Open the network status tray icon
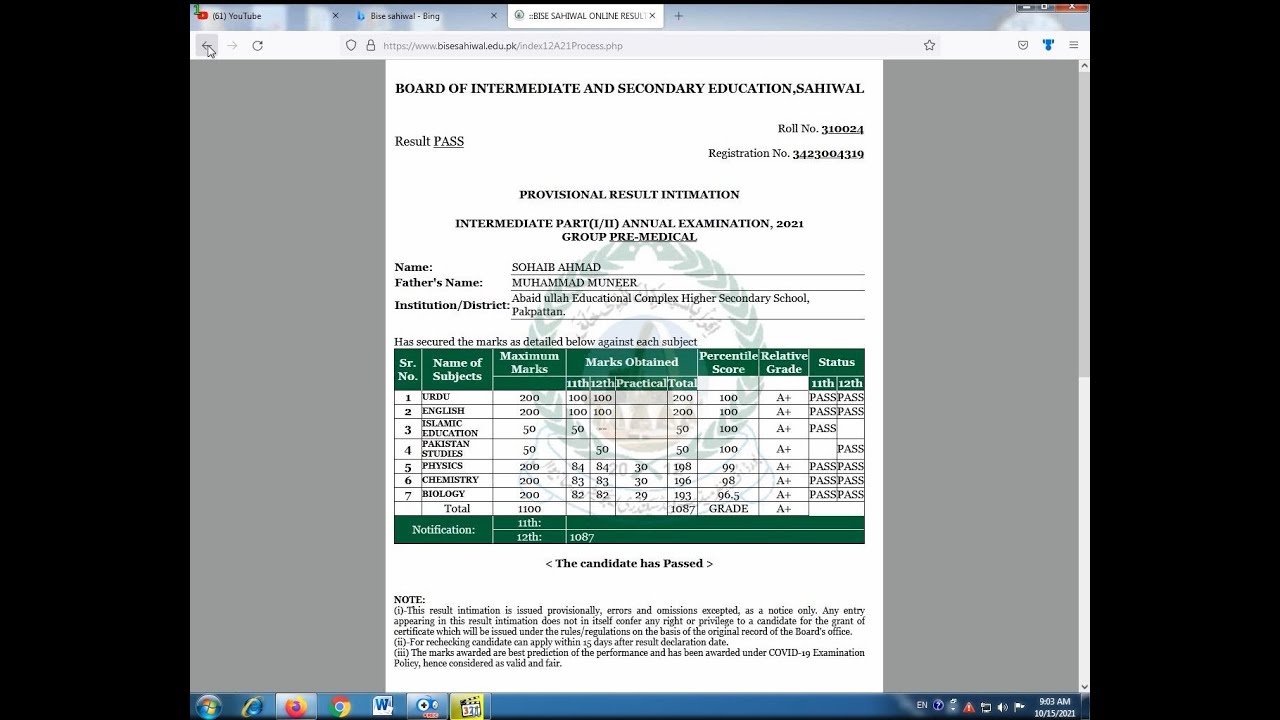1280x720 pixels. (x=985, y=707)
